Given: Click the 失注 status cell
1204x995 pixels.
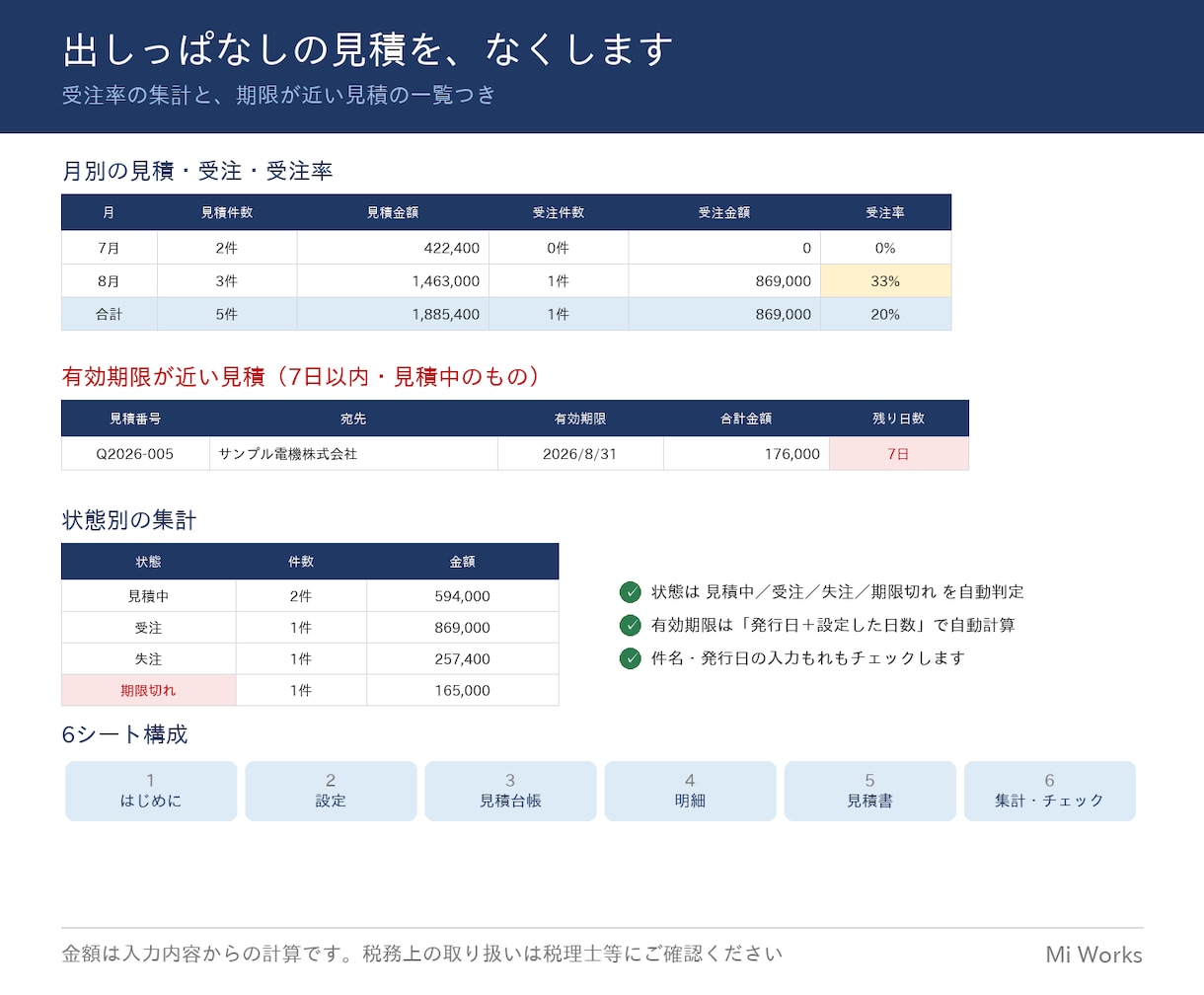Looking at the screenshot, I should 149,659.
